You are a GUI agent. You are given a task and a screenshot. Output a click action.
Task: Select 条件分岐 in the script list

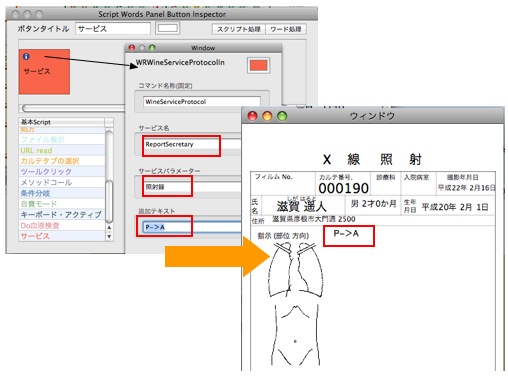(x=62, y=193)
